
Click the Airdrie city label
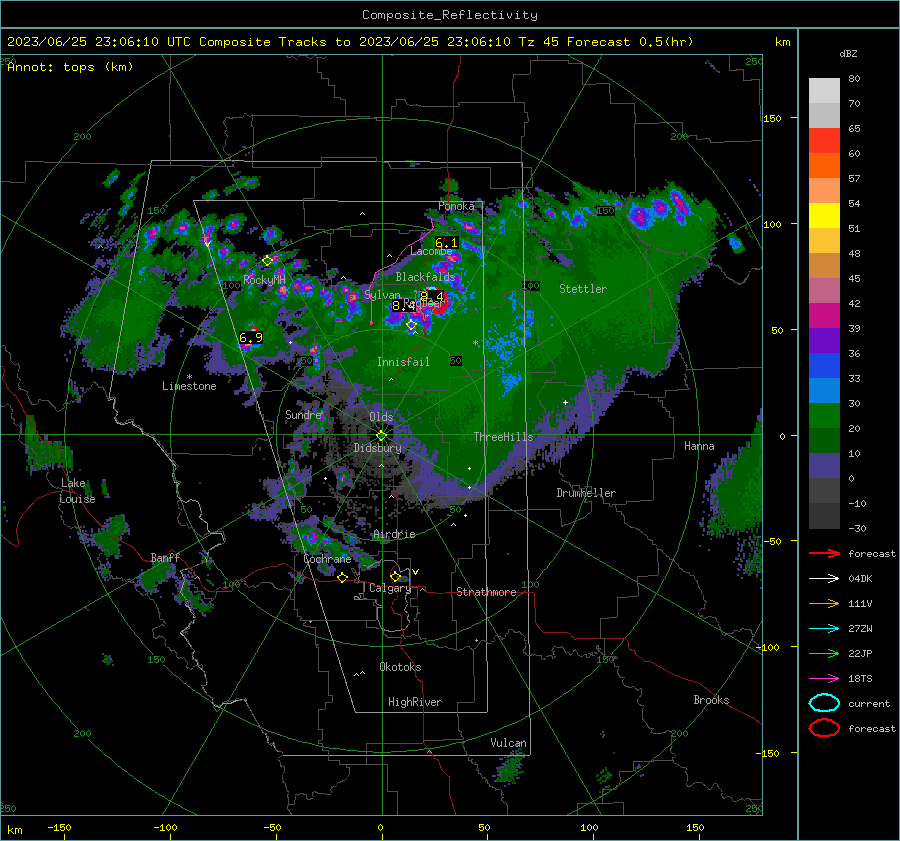coord(394,534)
